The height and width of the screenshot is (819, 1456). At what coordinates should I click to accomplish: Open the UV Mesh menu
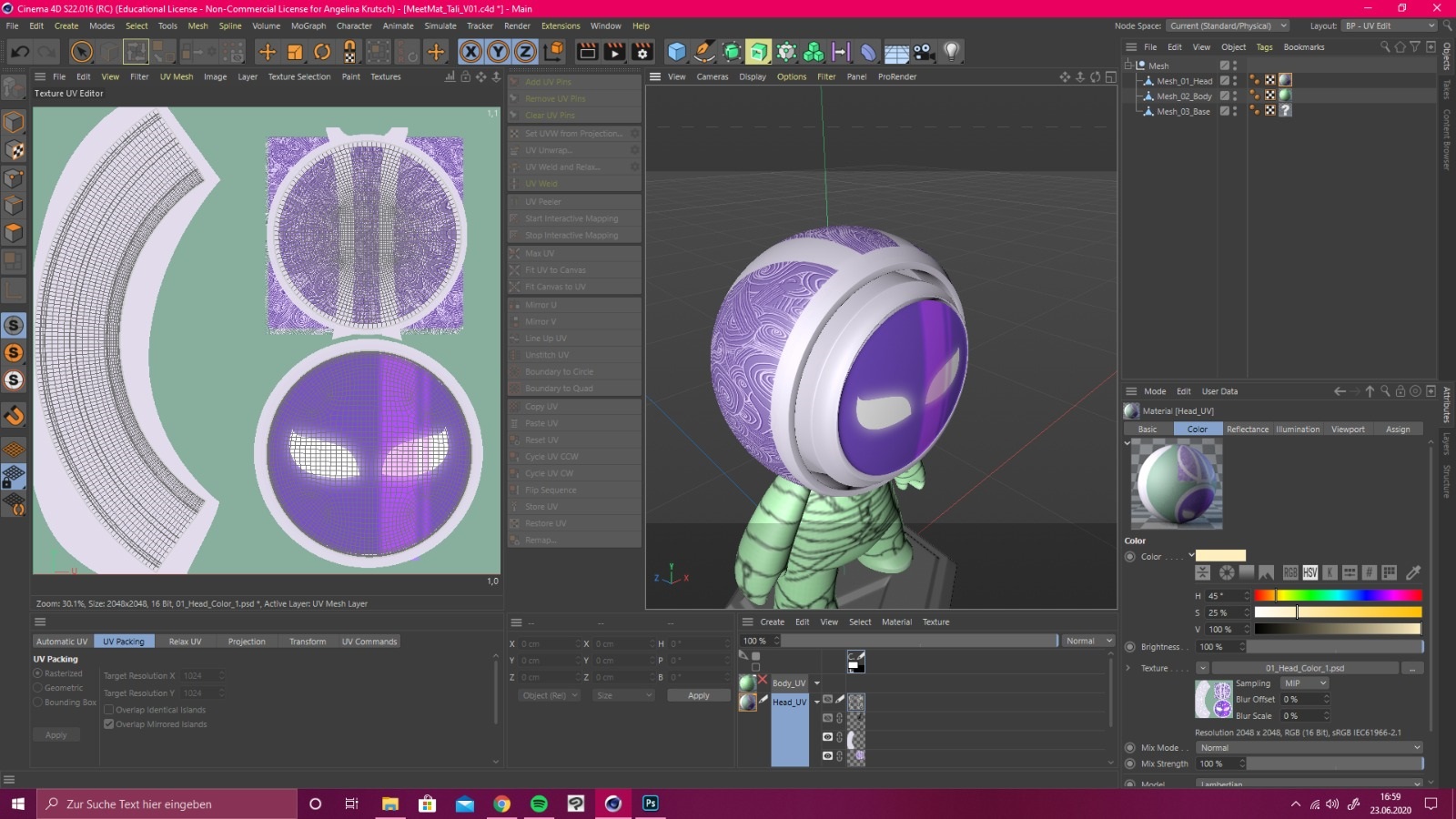click(176, 76)
